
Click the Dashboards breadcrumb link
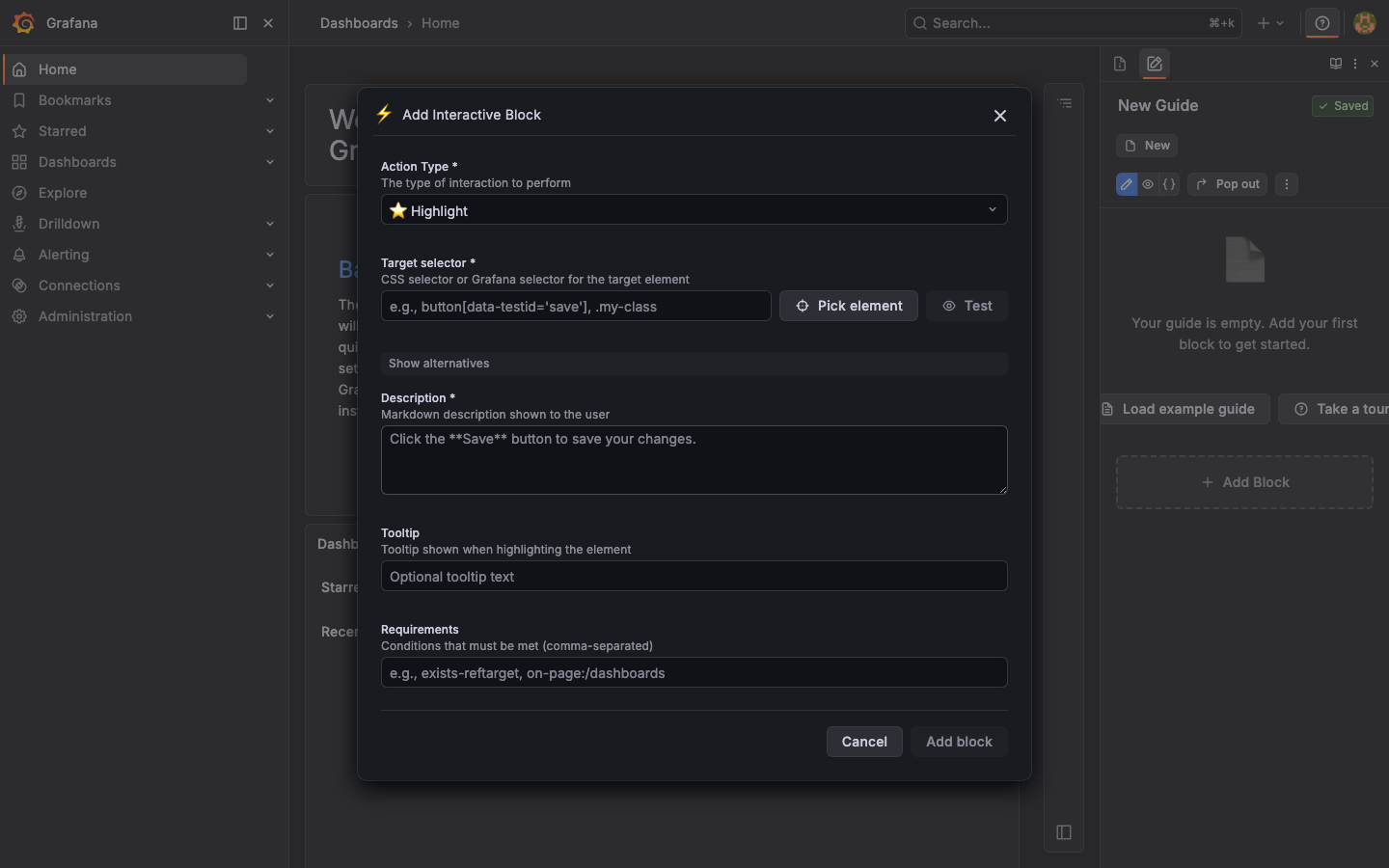[x=359, y=23]
